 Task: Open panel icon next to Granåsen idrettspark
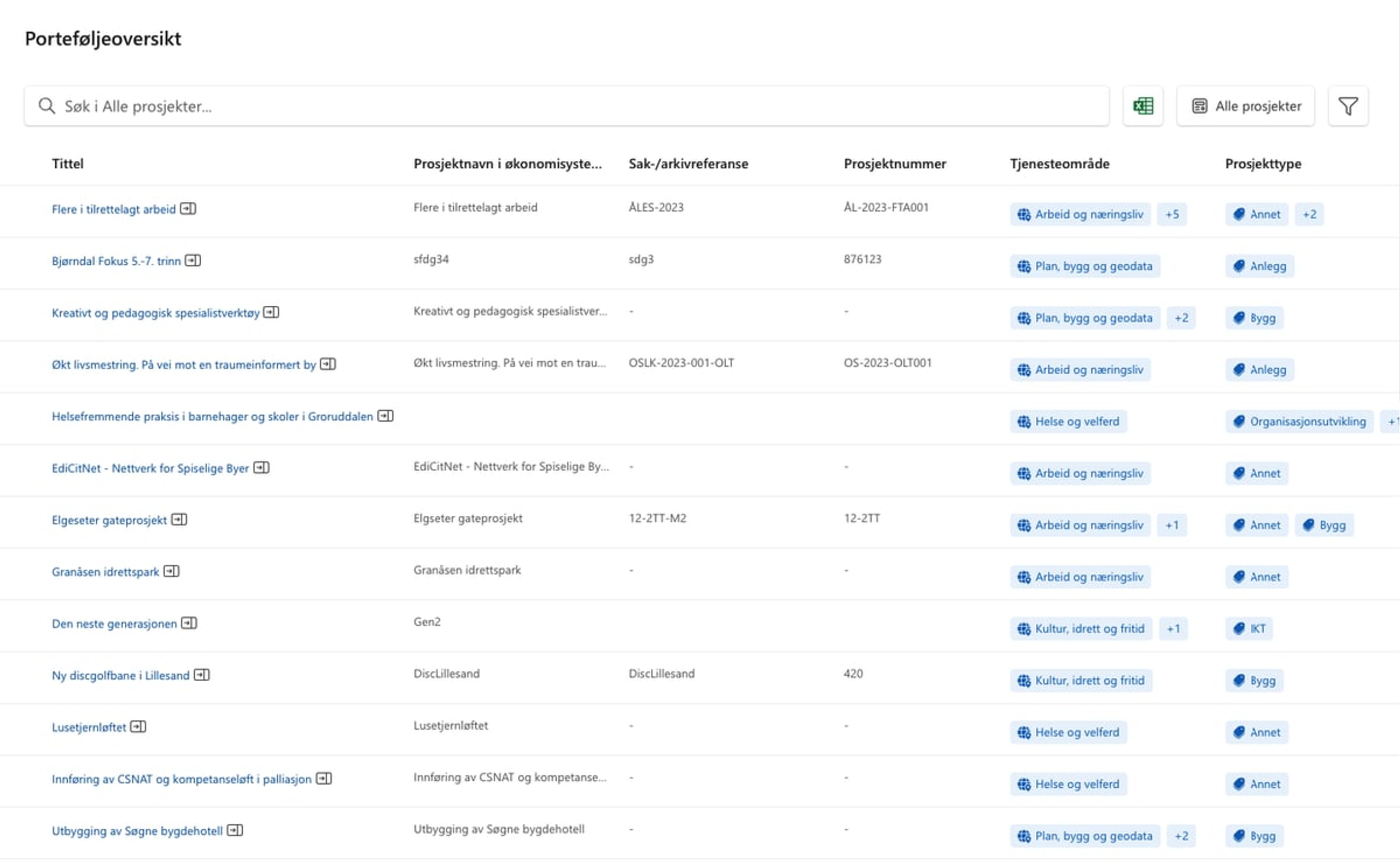(x=171, y=571)
